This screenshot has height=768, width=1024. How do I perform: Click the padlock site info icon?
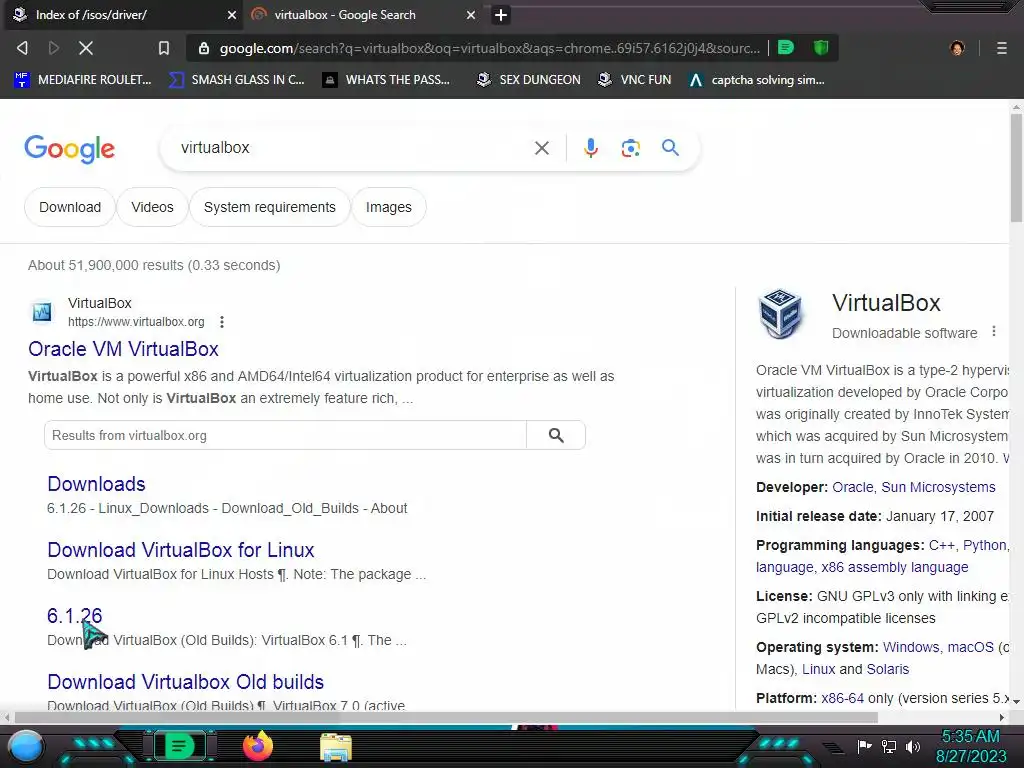point(204,48)
